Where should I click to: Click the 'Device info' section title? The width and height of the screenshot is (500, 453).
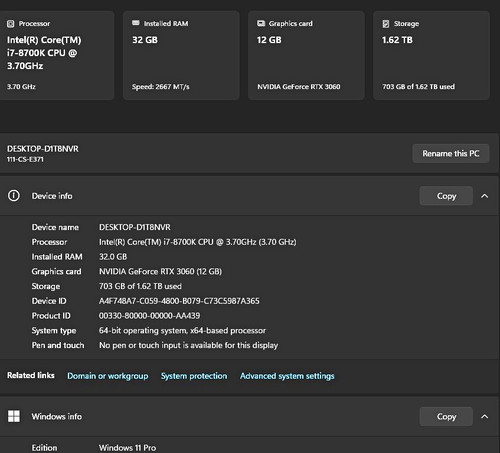[x=52, y=196]
